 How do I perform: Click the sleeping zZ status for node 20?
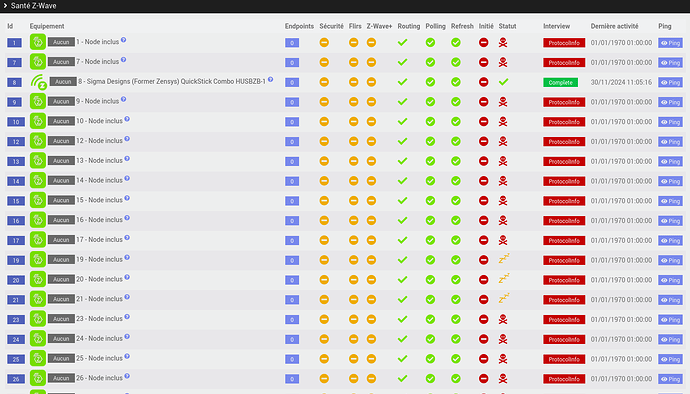click(x=504, y=278)
